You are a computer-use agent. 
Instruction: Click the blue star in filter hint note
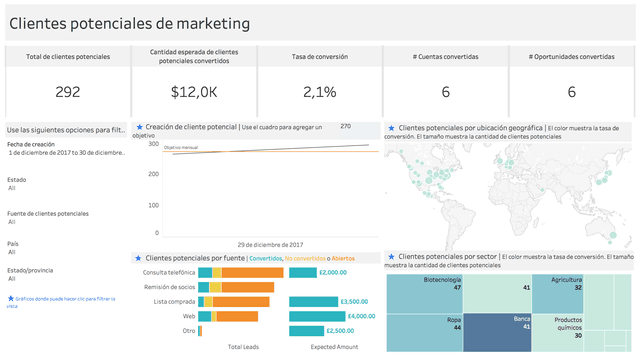(11, 299)
